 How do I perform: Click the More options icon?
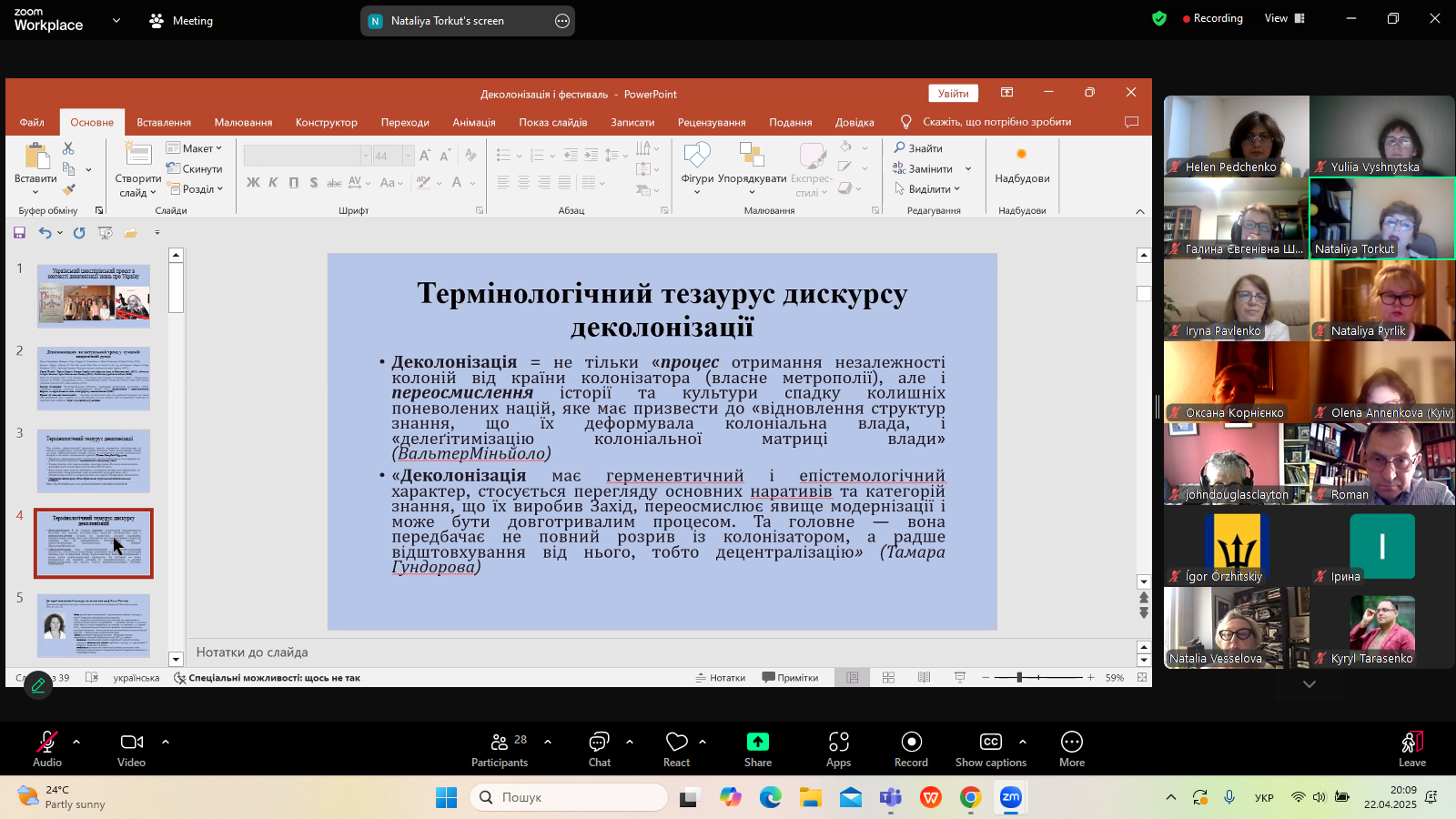point(1071,743)
